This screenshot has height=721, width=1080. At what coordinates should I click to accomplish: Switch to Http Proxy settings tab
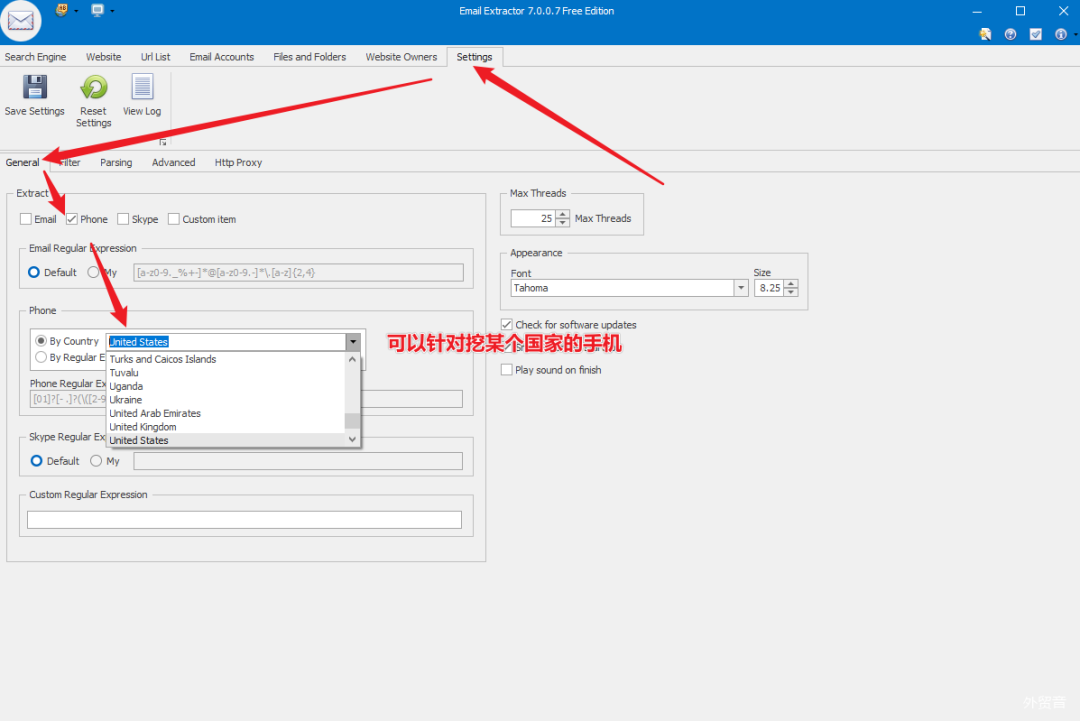coord(238,163)
